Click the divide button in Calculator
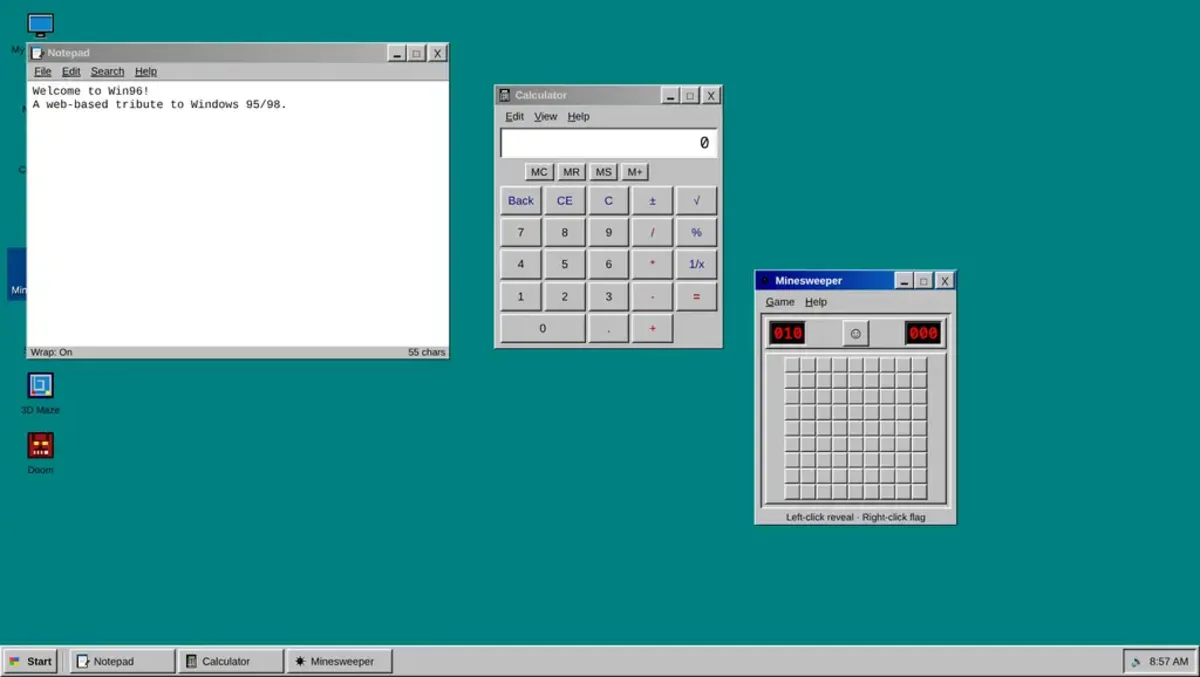 [x=652, y=232]
